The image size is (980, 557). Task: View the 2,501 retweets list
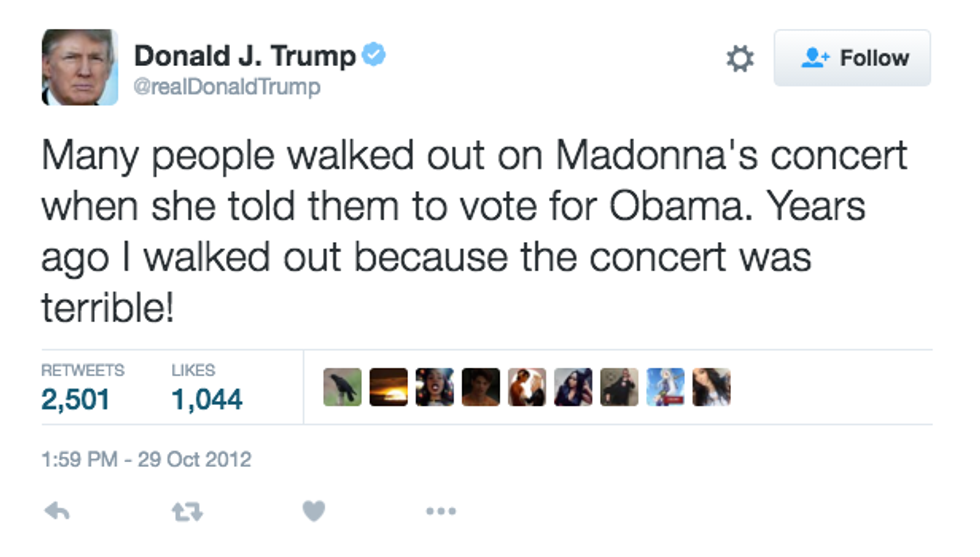click(x=76, y=400)
